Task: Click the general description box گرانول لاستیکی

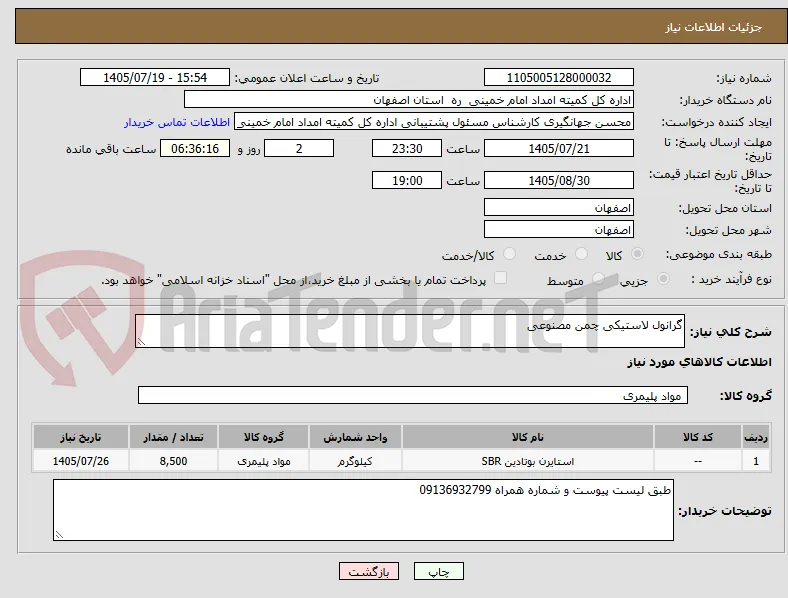Action: 410,331
